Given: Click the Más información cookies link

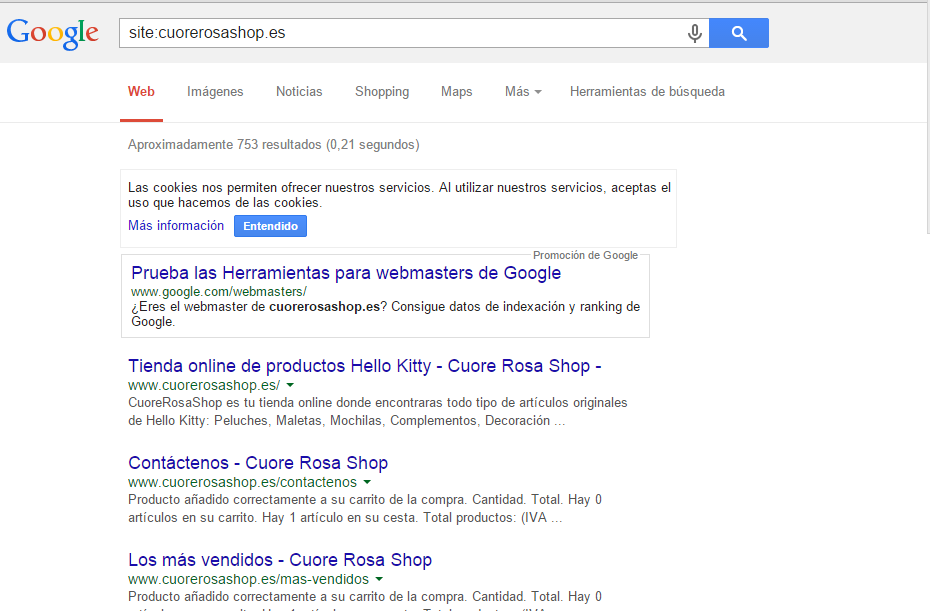Looking at the screenshot, I should pos(176,225).
